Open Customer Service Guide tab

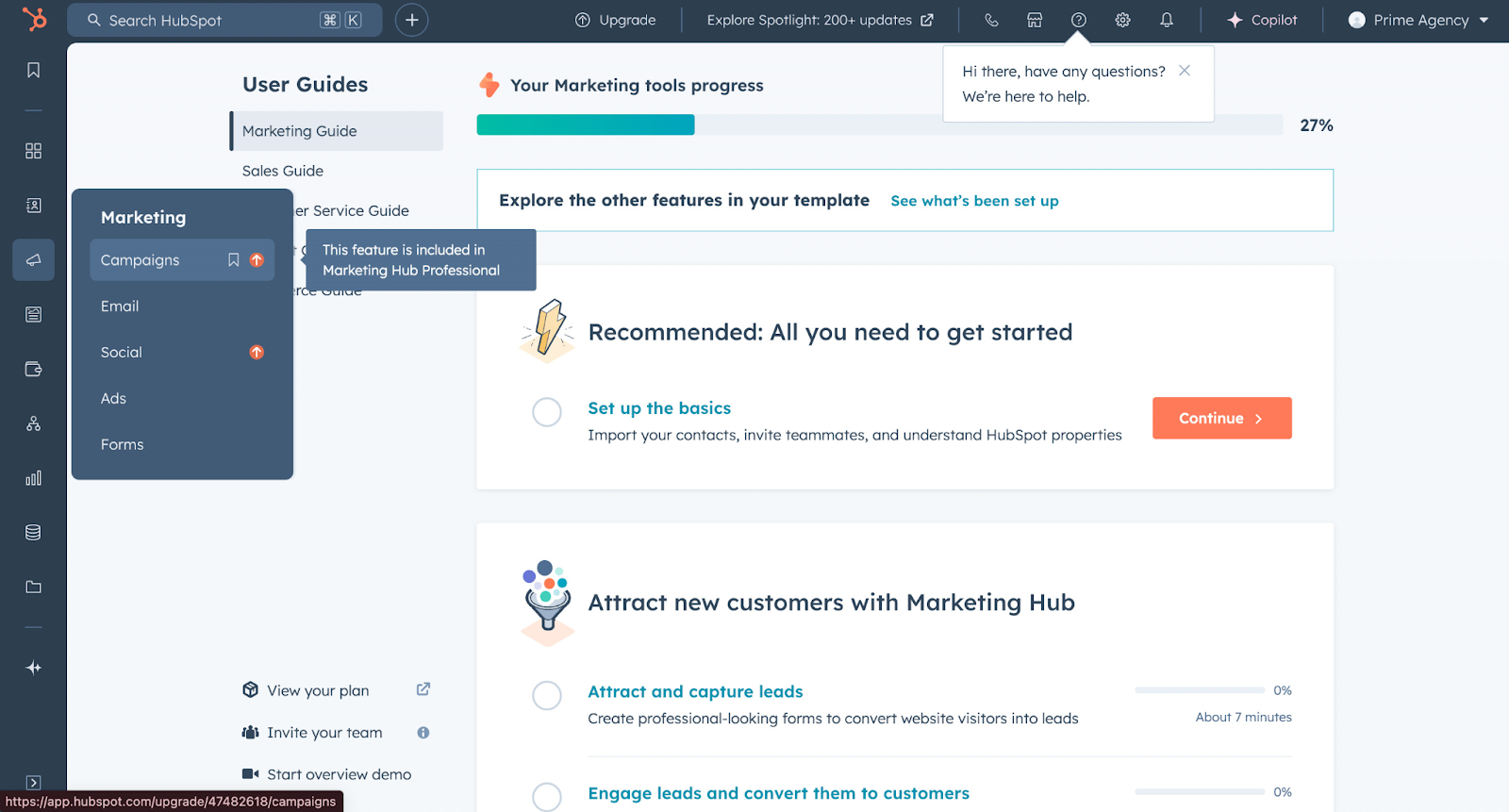(x=352, y=210)
